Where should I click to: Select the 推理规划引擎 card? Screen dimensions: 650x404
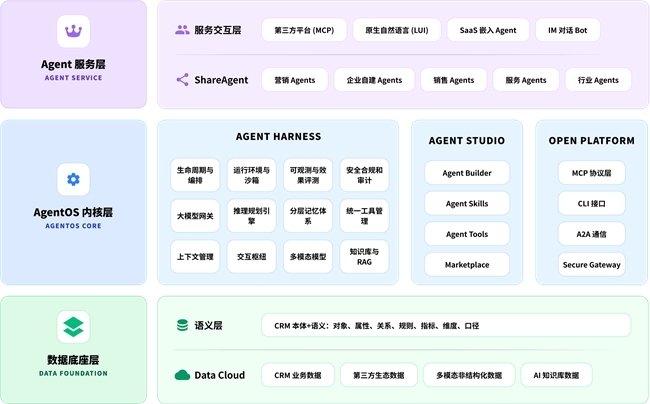252,216
